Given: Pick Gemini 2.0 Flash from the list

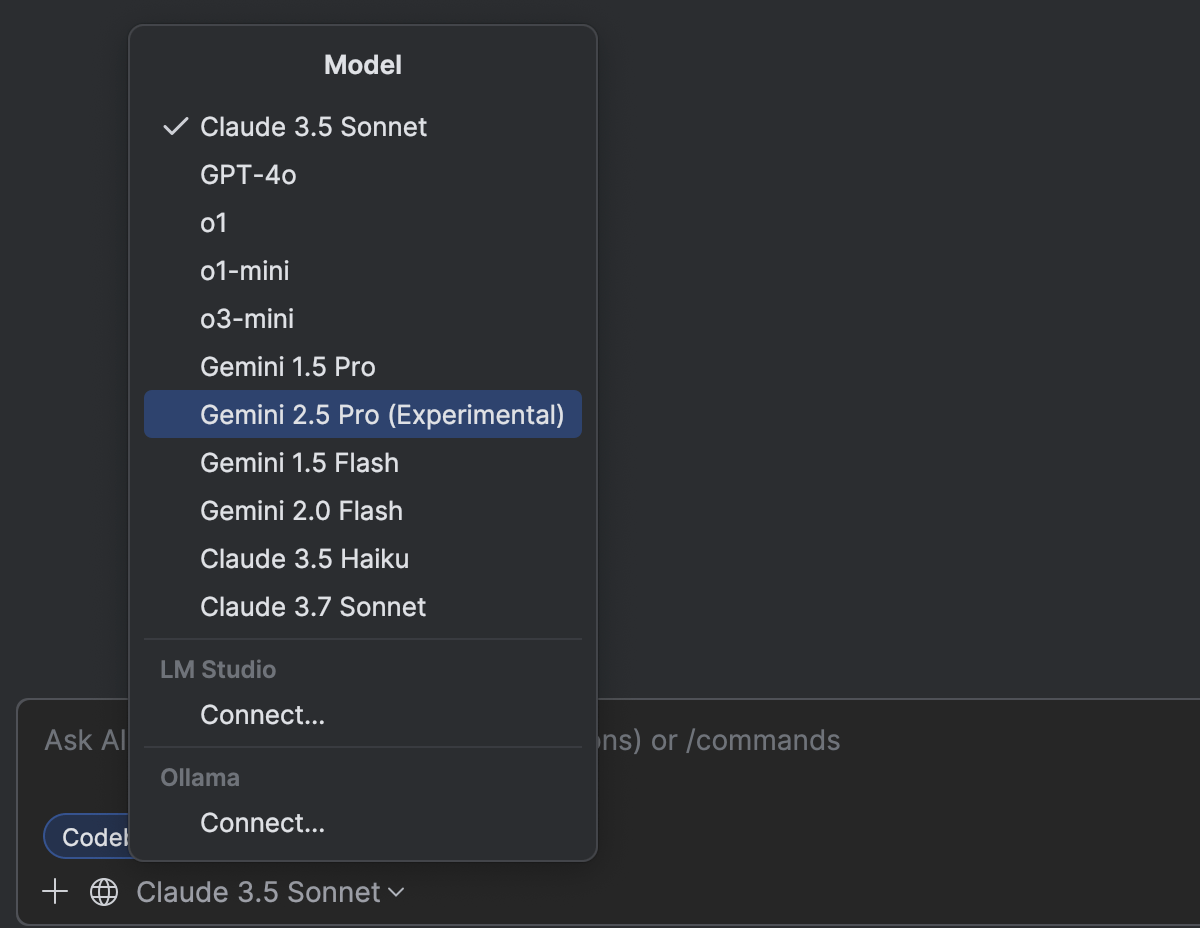Looking at the screenshot, I should [301, 511].
